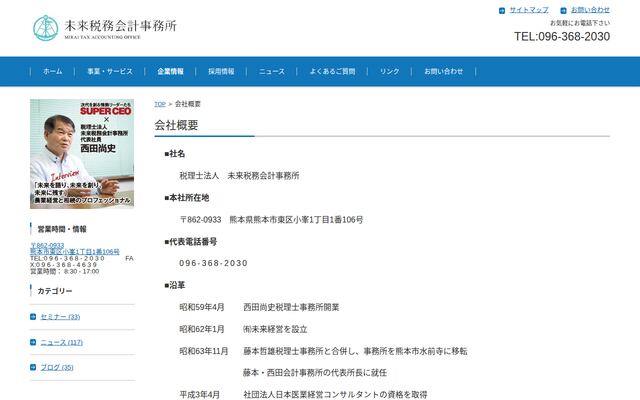The image size is (640, 400).
Task: Click the 昭和63年11月 history date
Action: click(x=204, y=351)
